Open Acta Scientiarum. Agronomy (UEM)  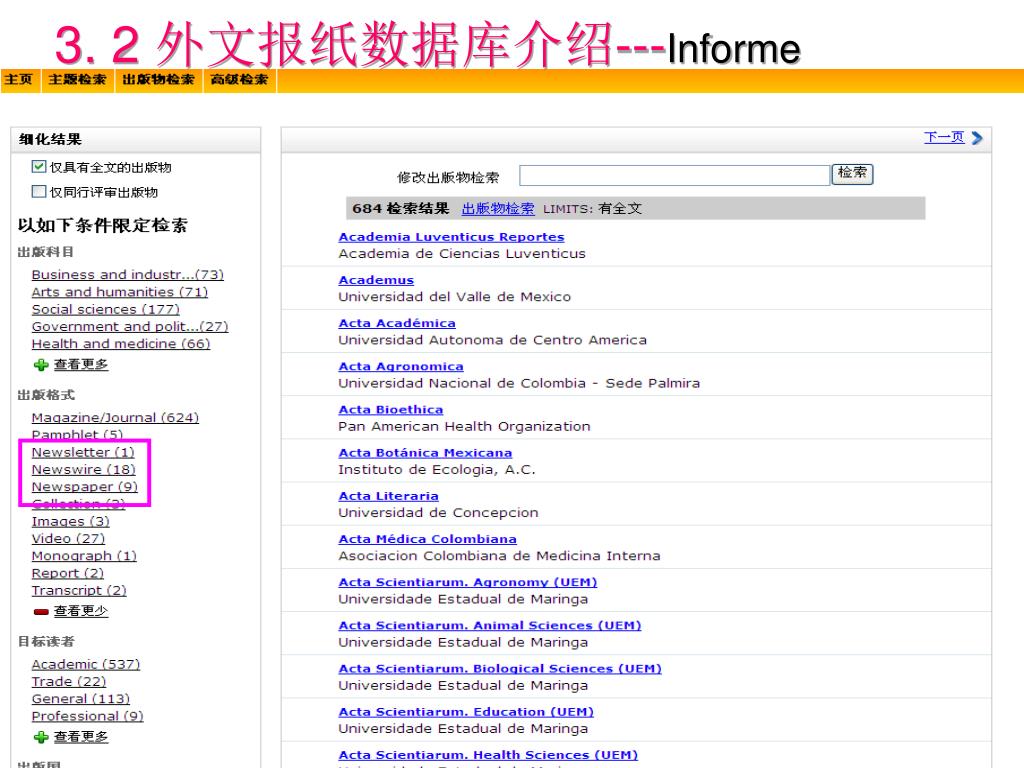[x=468, y=583]
